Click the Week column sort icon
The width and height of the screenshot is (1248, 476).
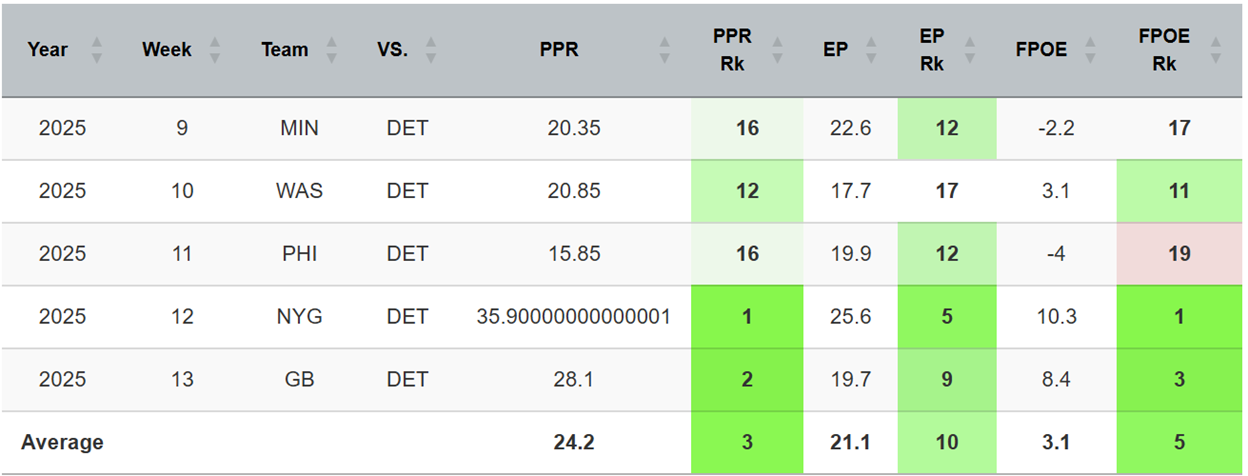(x=215, y=50)
